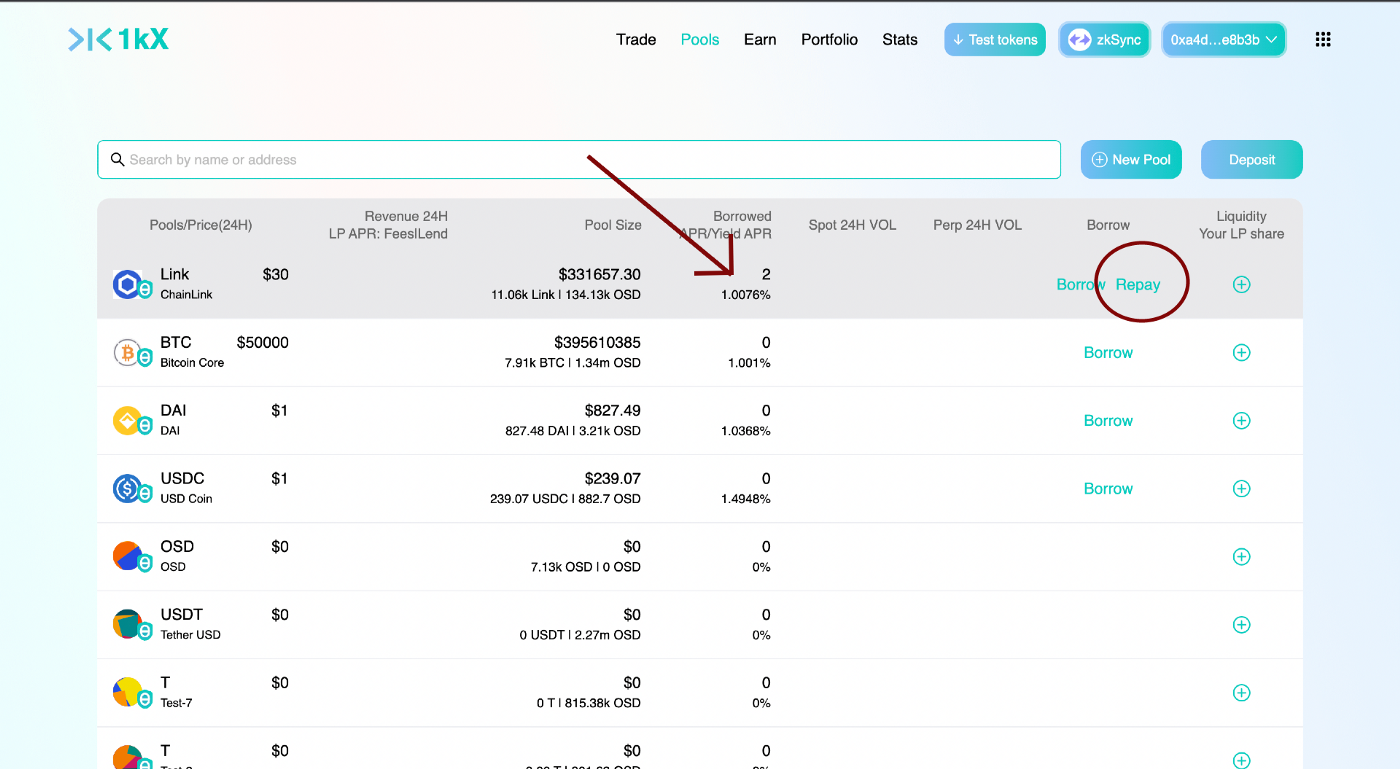Click the Test-7 token icon
This screenshot has height=769, width=1400.
pyautogui.click(x=127, y=692)
